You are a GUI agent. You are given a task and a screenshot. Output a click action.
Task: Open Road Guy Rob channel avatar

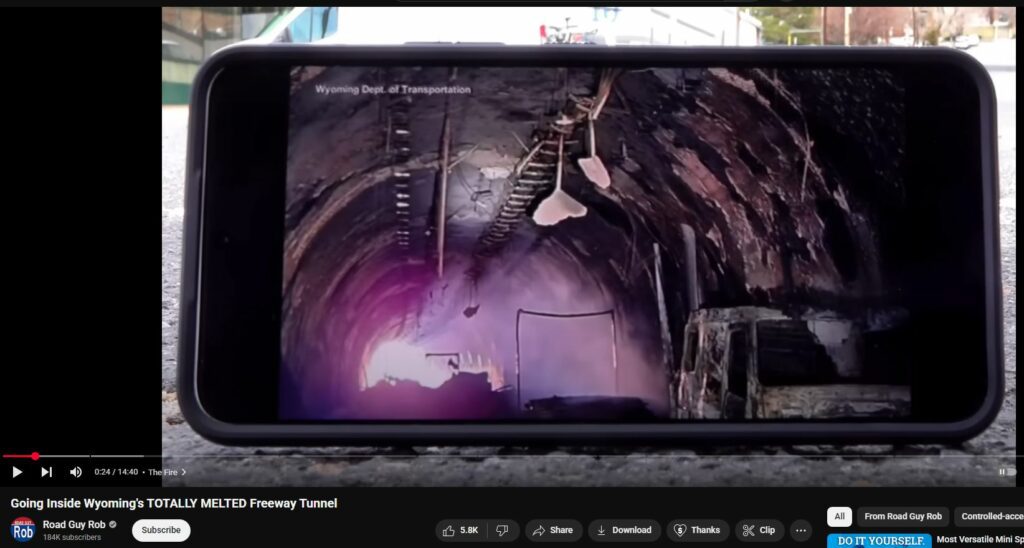coord(24,530)
